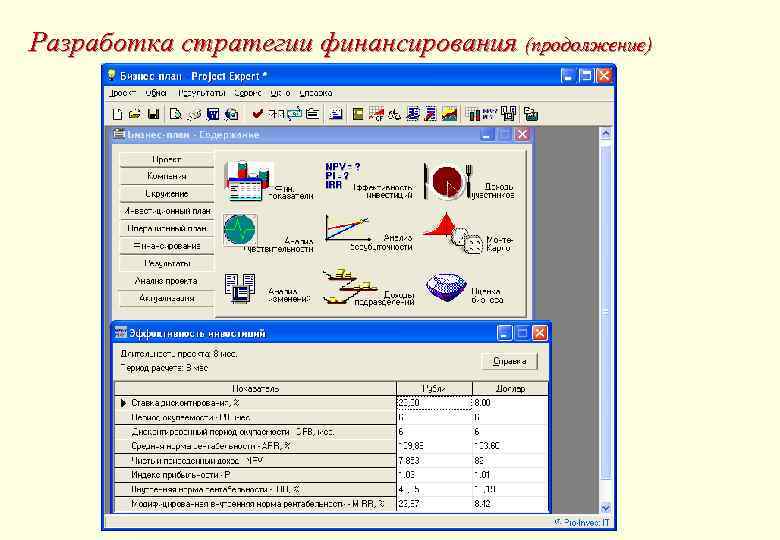This screenshot has height=540, width=780.
Task: Click the Open folder toolbar icon
Action: coord(134,114)
